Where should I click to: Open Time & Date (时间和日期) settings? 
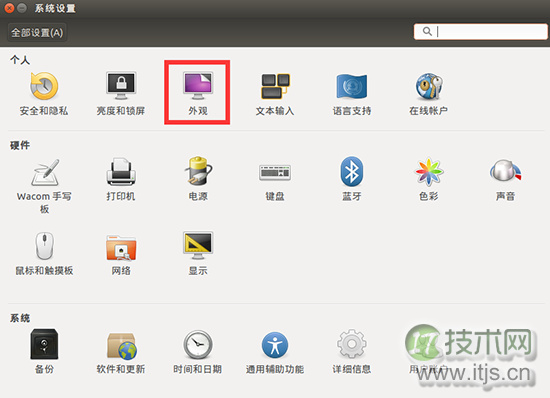pyautogui.click(x=198, y=351)
